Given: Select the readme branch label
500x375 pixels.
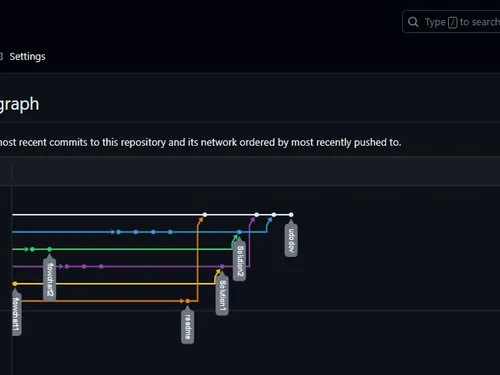Looking at the screenshot, I should (188, 326).
